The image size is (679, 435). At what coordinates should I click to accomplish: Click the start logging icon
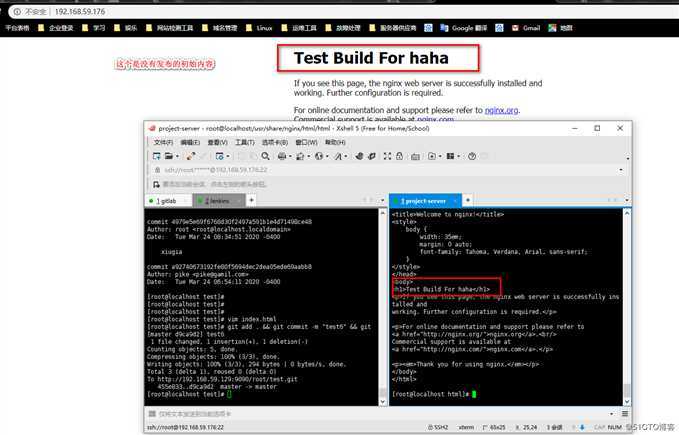pos(432,156)
